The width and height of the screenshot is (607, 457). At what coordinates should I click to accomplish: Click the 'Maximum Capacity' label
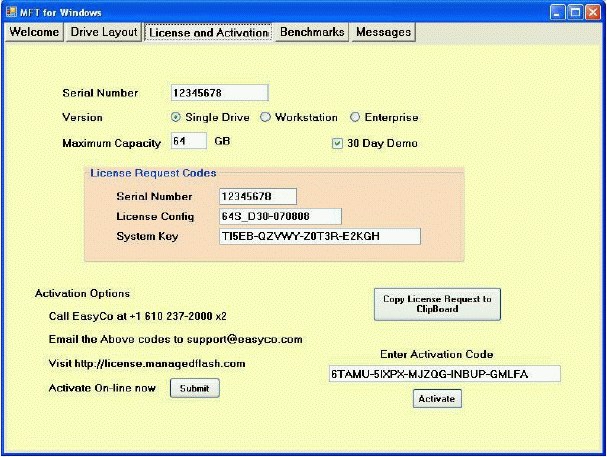111,144
